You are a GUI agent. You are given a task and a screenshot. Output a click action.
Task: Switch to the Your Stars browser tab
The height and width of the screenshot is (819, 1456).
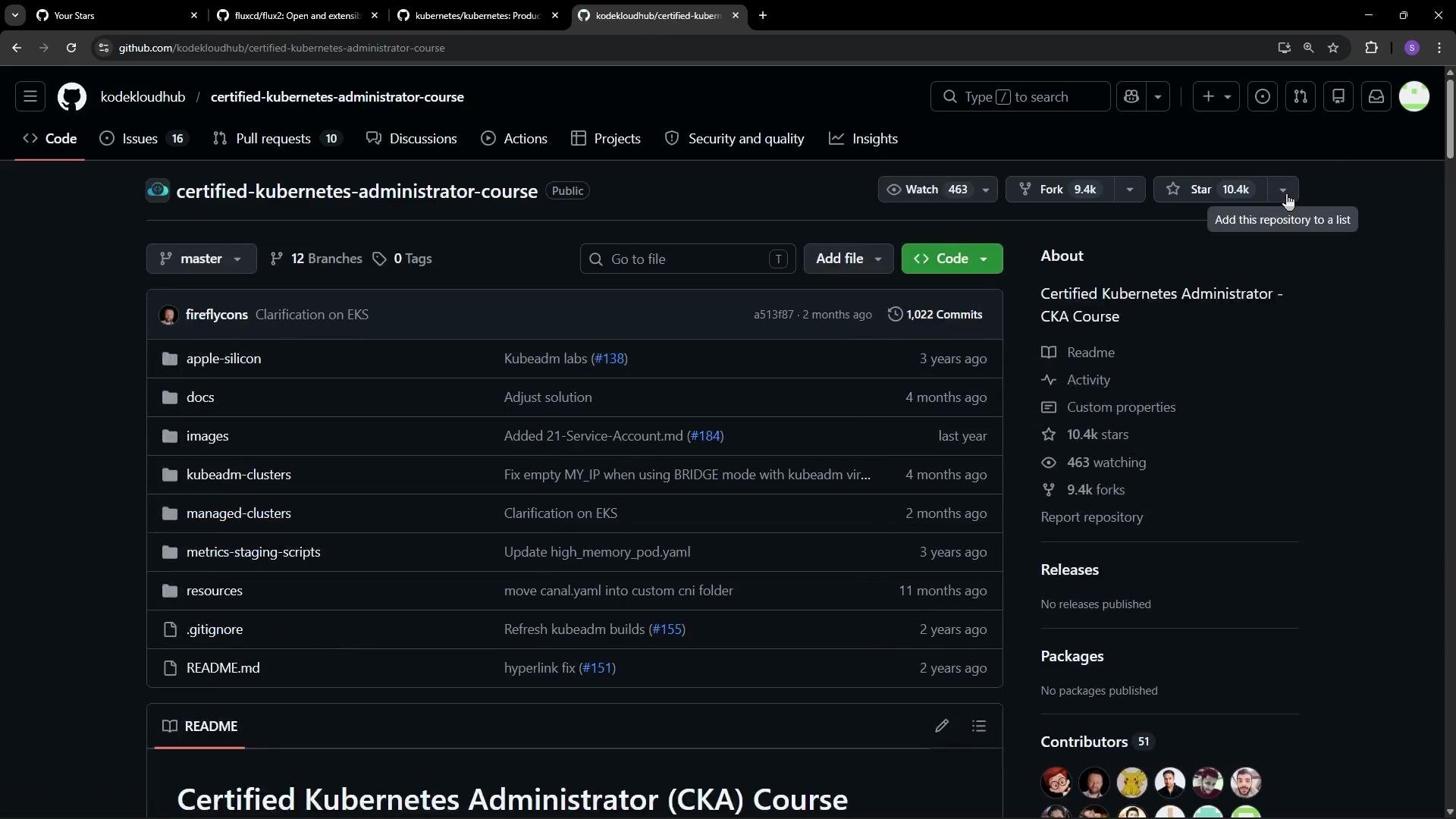point(115,15)
